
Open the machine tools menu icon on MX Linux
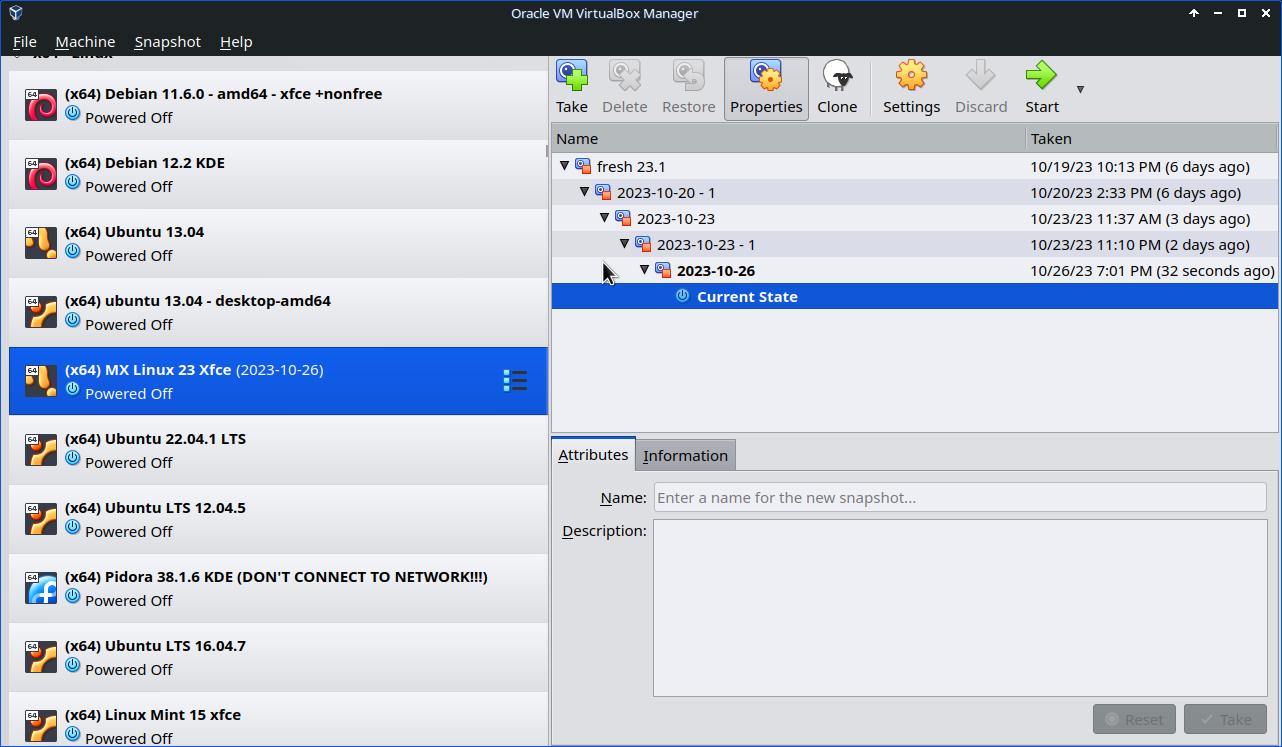pos(515,381)
